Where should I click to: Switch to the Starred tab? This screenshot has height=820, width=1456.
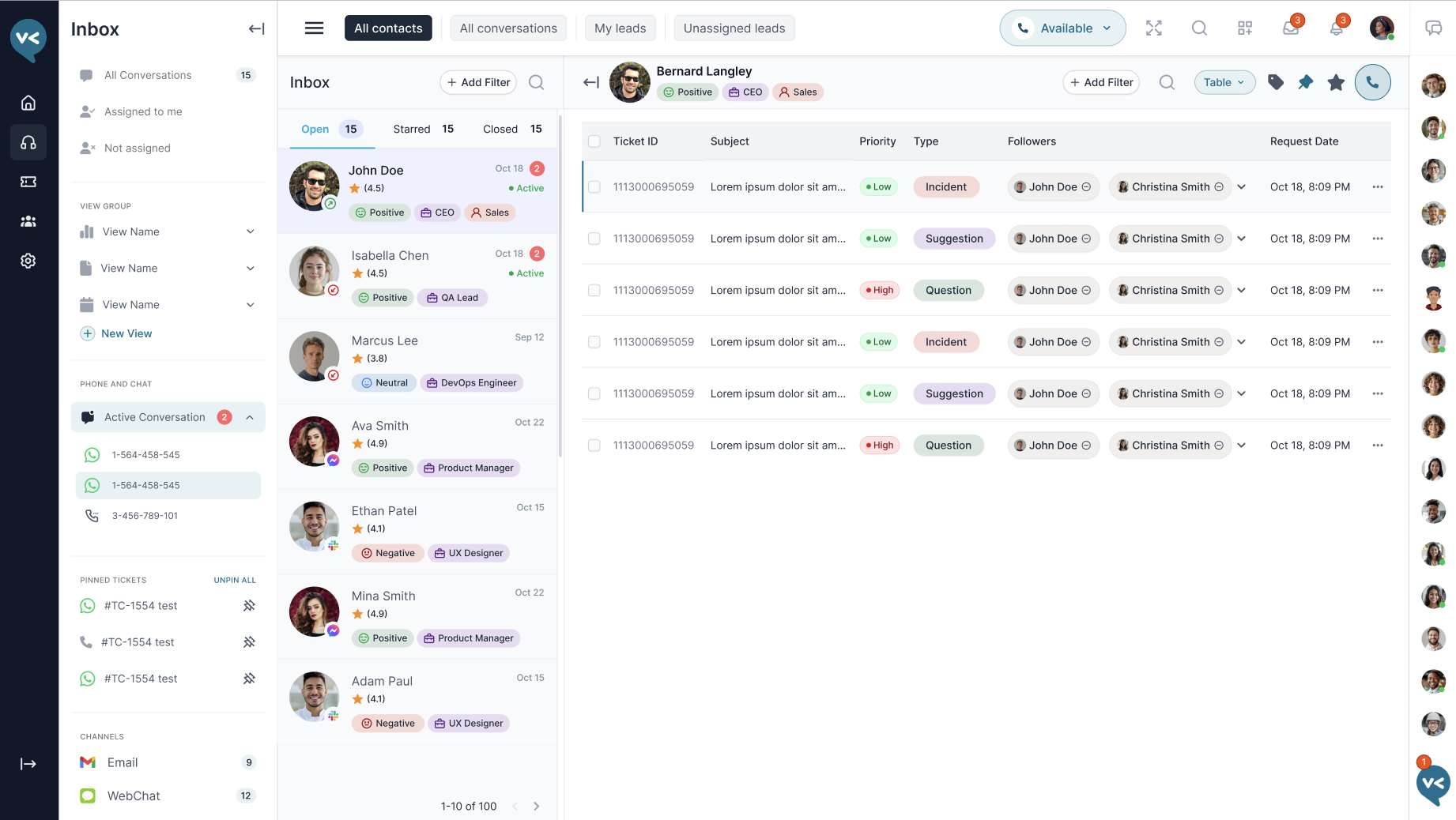[423, 129]
